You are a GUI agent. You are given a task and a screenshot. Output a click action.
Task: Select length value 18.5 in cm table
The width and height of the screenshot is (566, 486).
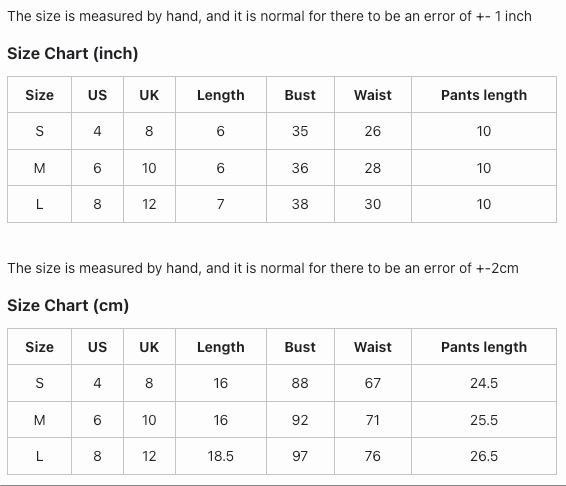(221, 456)
